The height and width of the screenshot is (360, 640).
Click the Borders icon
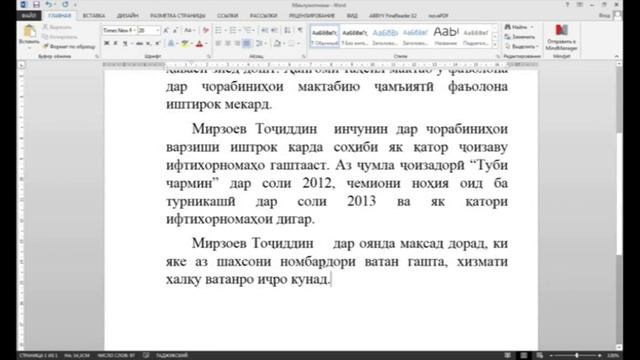pos(292,43)
